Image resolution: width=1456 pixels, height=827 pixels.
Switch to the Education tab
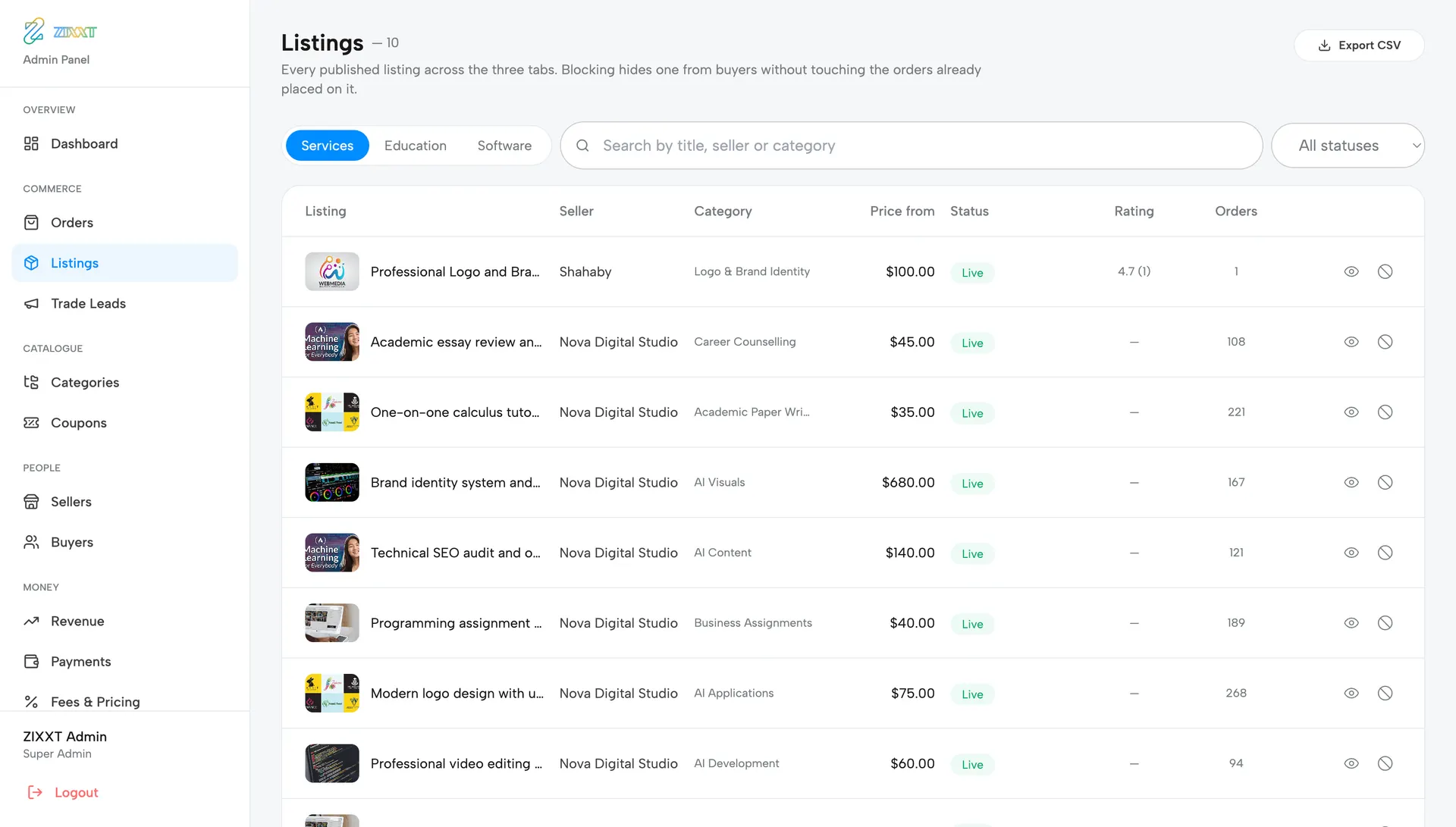tap(416, 146)
